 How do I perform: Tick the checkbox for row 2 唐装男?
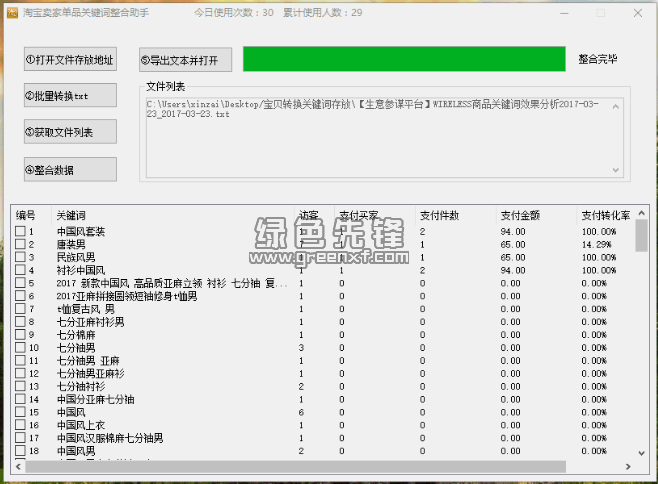point(20,244)
